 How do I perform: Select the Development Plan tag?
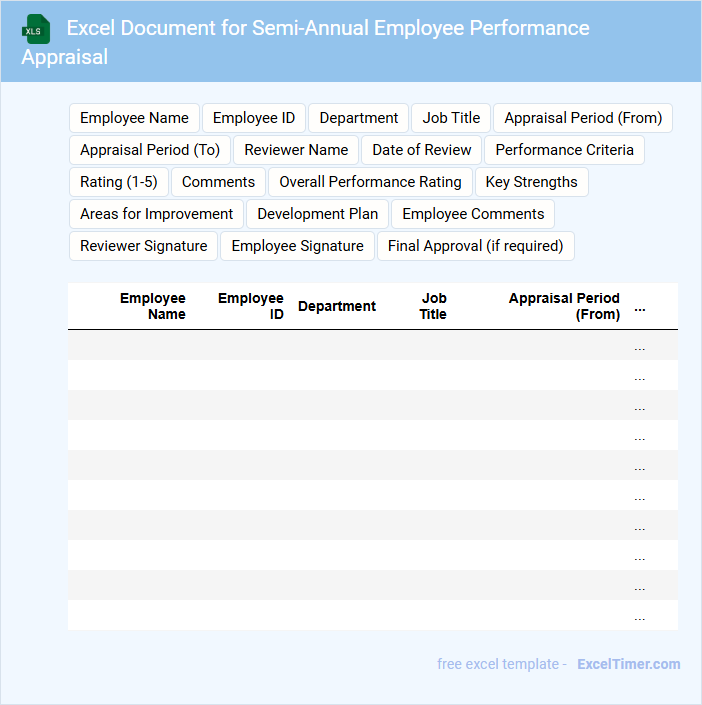click(318, 214)
